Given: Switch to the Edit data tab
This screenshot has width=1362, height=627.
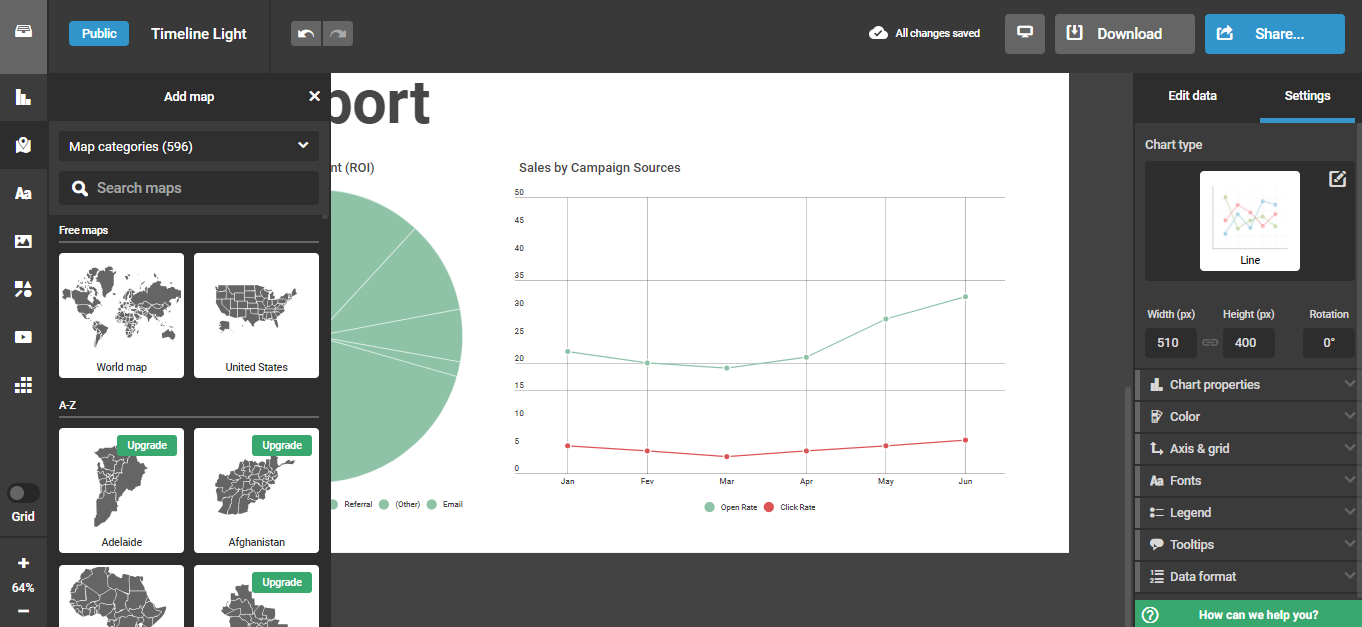Looking at the screenshot, I should tap(1192, 96).
